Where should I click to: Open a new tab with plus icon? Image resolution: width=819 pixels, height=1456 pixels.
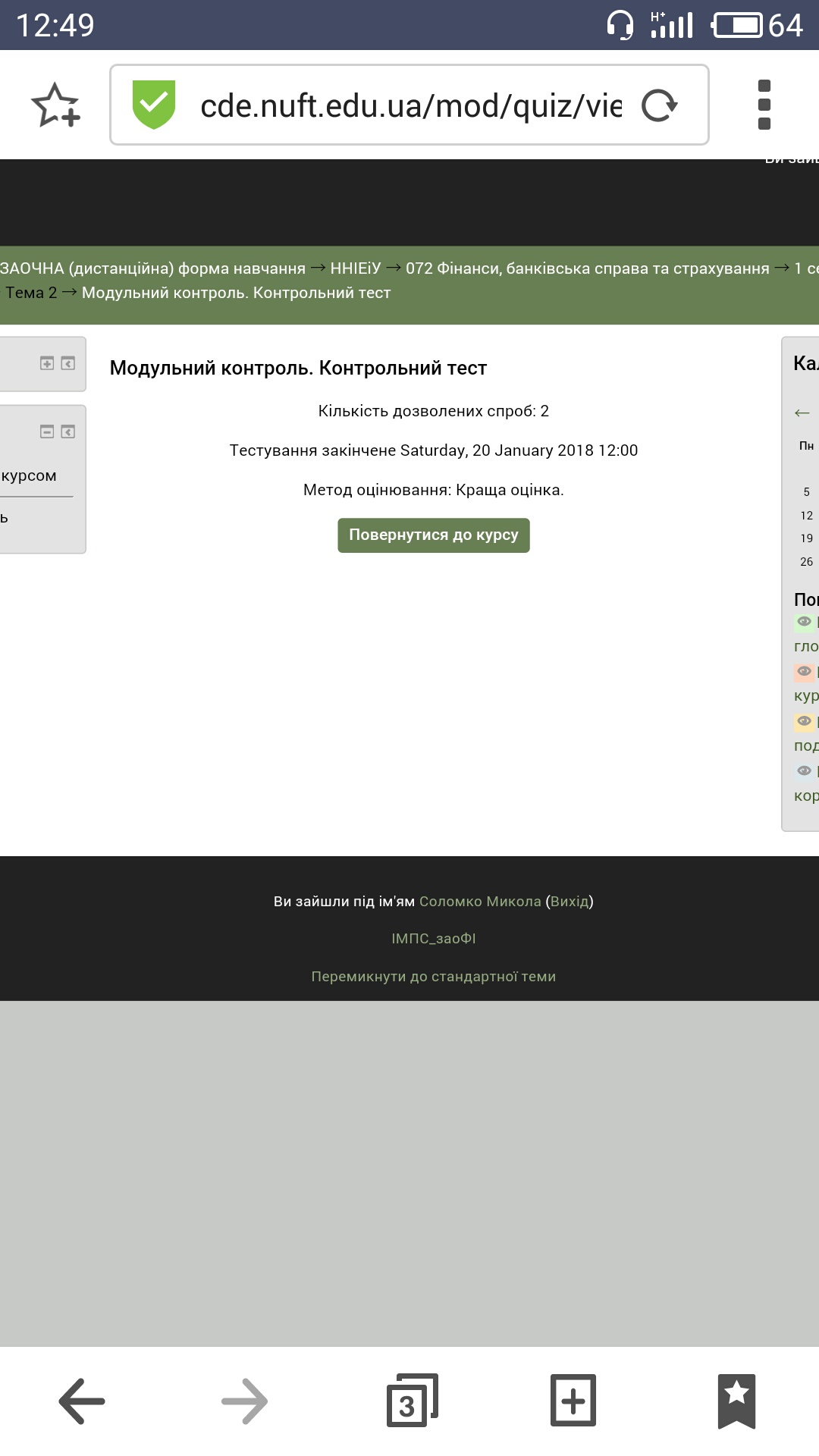573,1401
